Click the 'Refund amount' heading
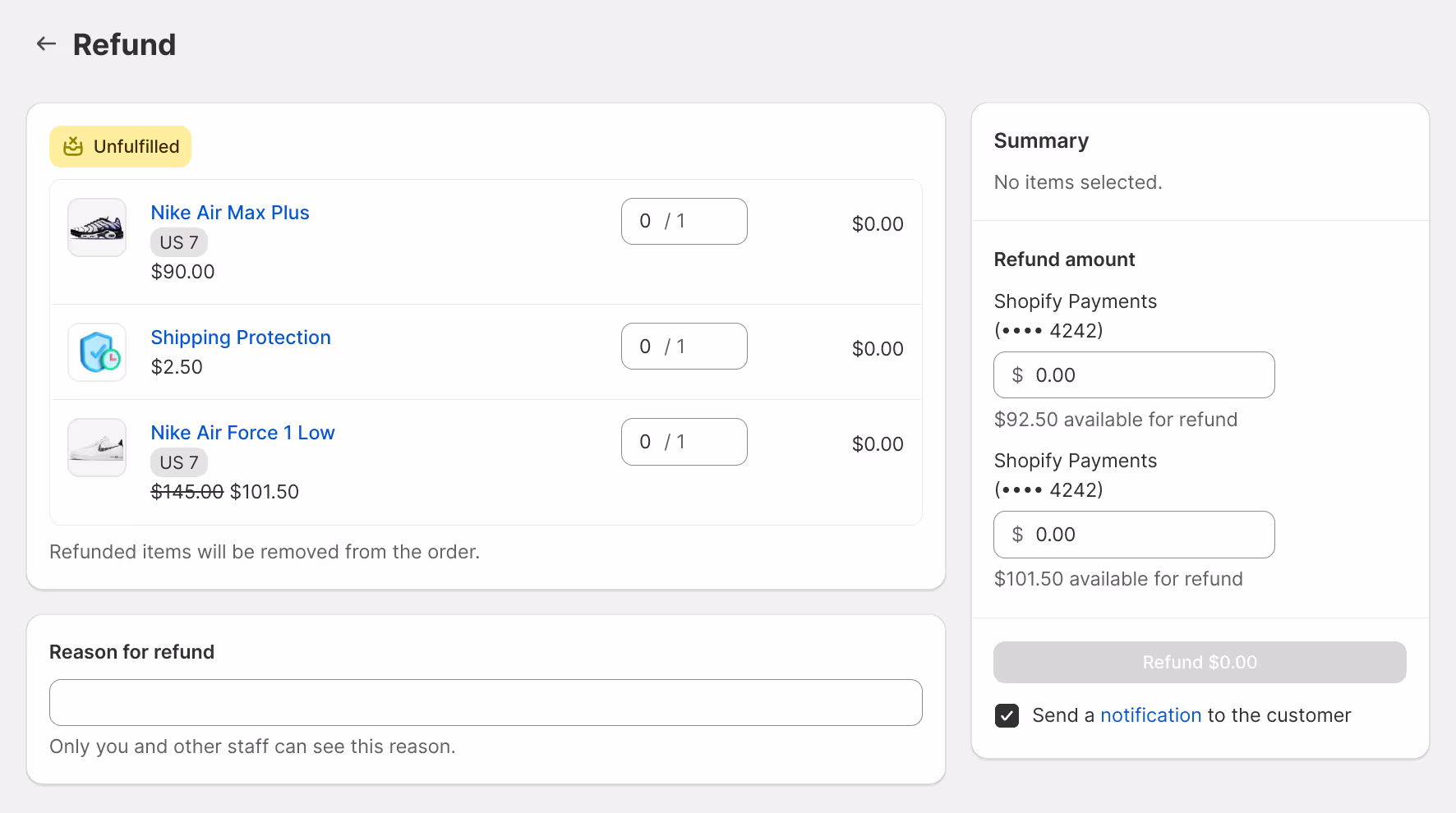 click(1064, 260)
